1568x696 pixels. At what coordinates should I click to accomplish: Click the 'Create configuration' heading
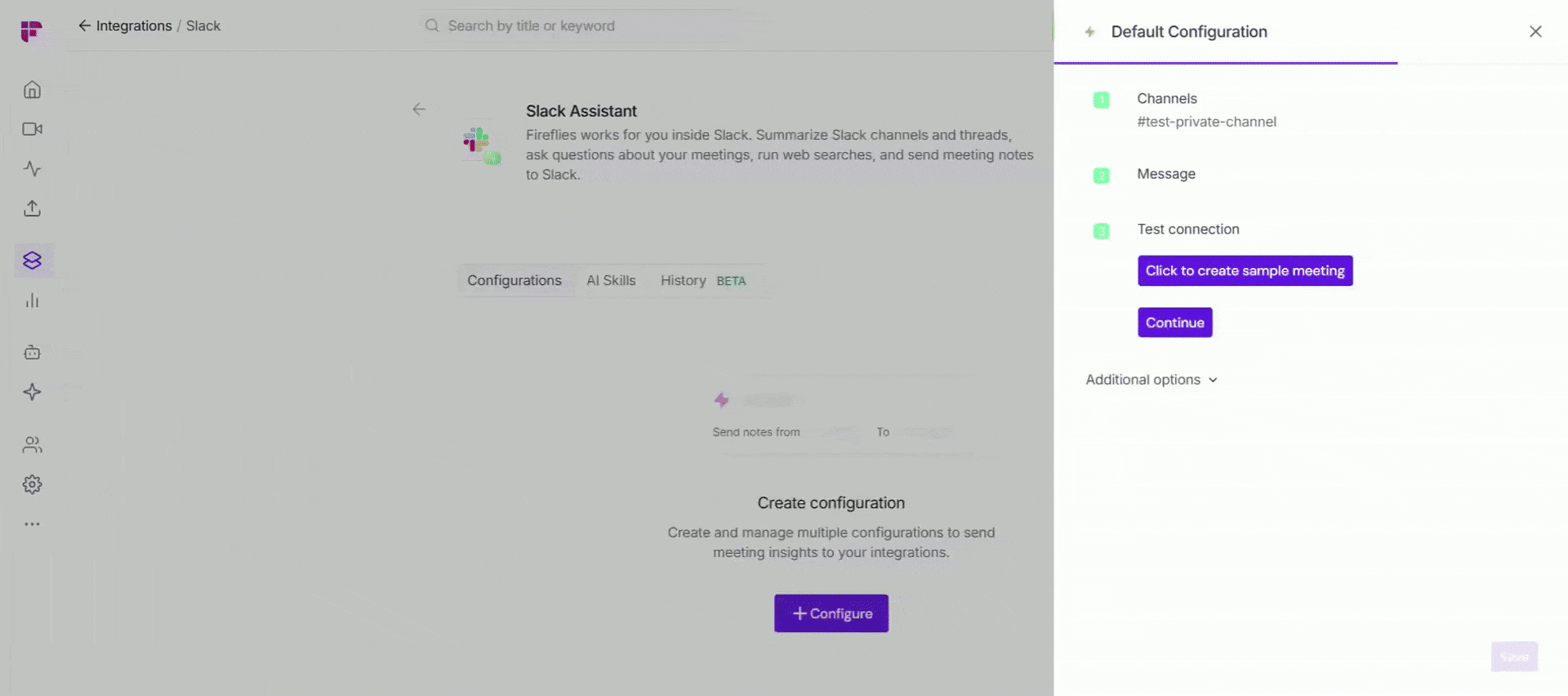click(x=831, y=502)
